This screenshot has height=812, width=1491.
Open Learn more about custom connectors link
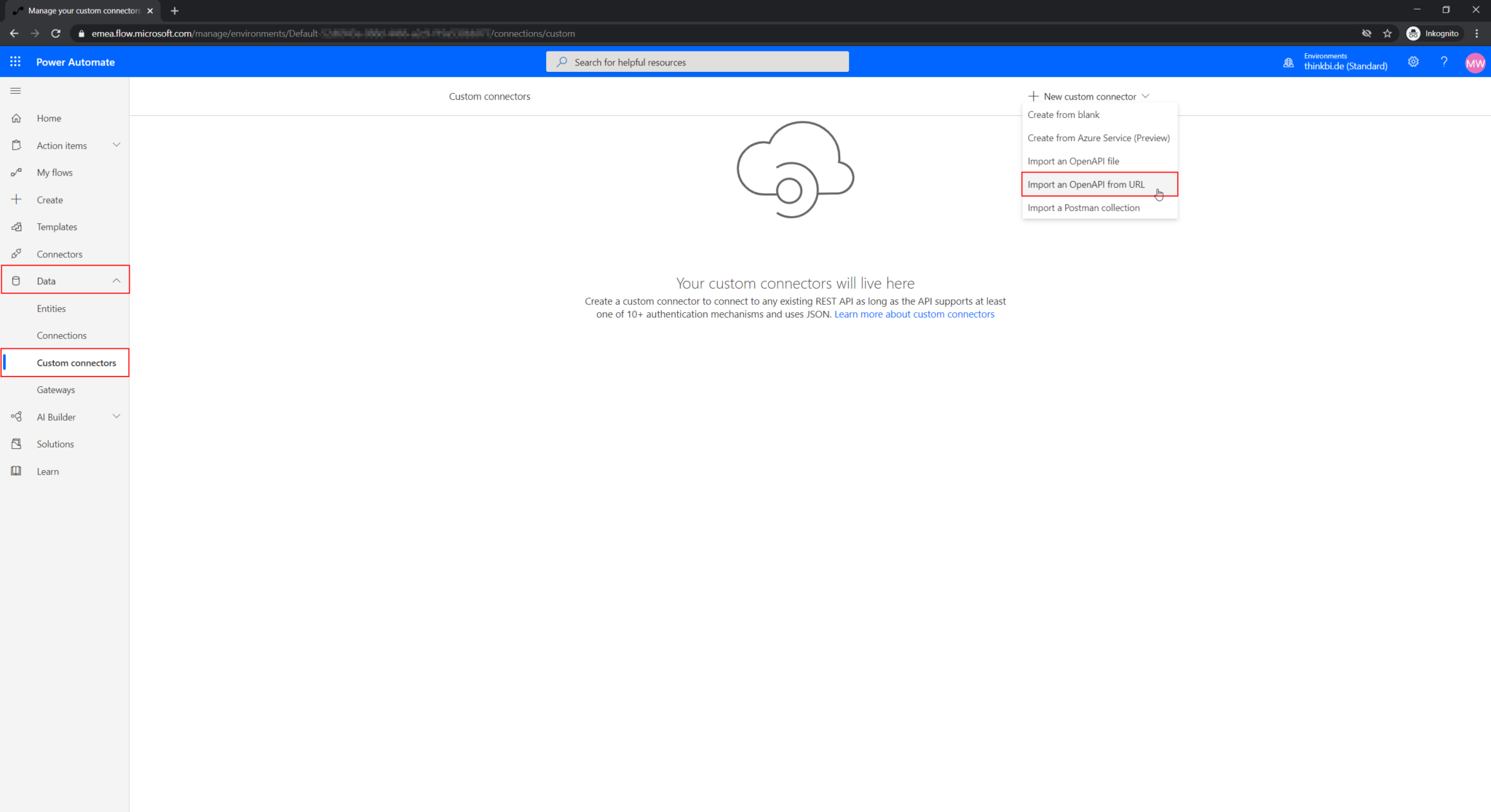[914, 314]
